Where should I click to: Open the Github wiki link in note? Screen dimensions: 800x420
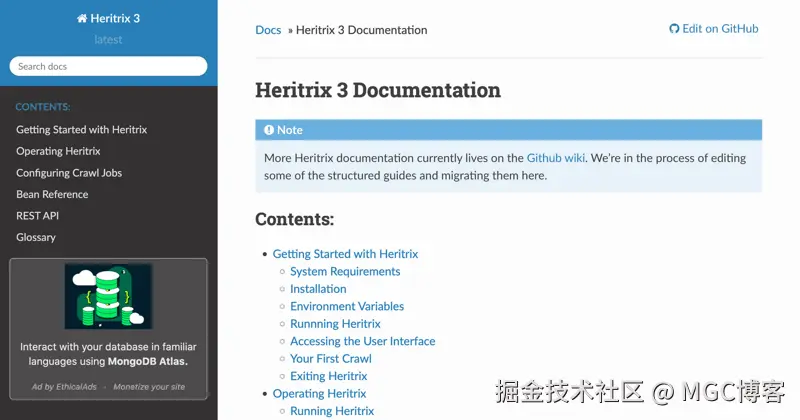point(556,158)
